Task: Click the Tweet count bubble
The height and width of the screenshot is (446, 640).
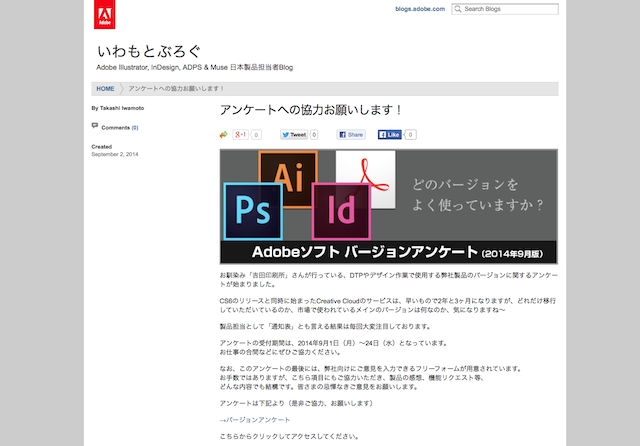Action: coord(314,135)
